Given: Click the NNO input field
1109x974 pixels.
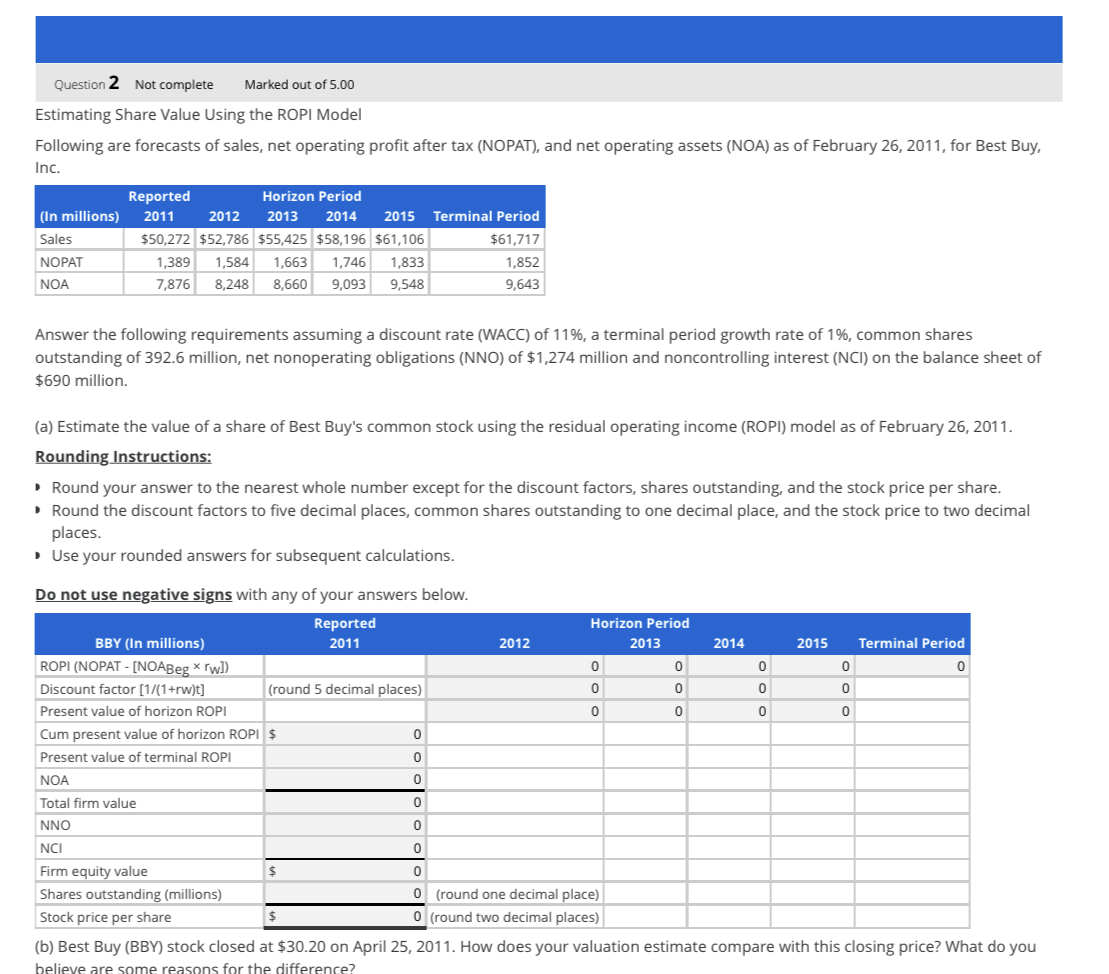Looking at the screenshot, I should 345,824.
